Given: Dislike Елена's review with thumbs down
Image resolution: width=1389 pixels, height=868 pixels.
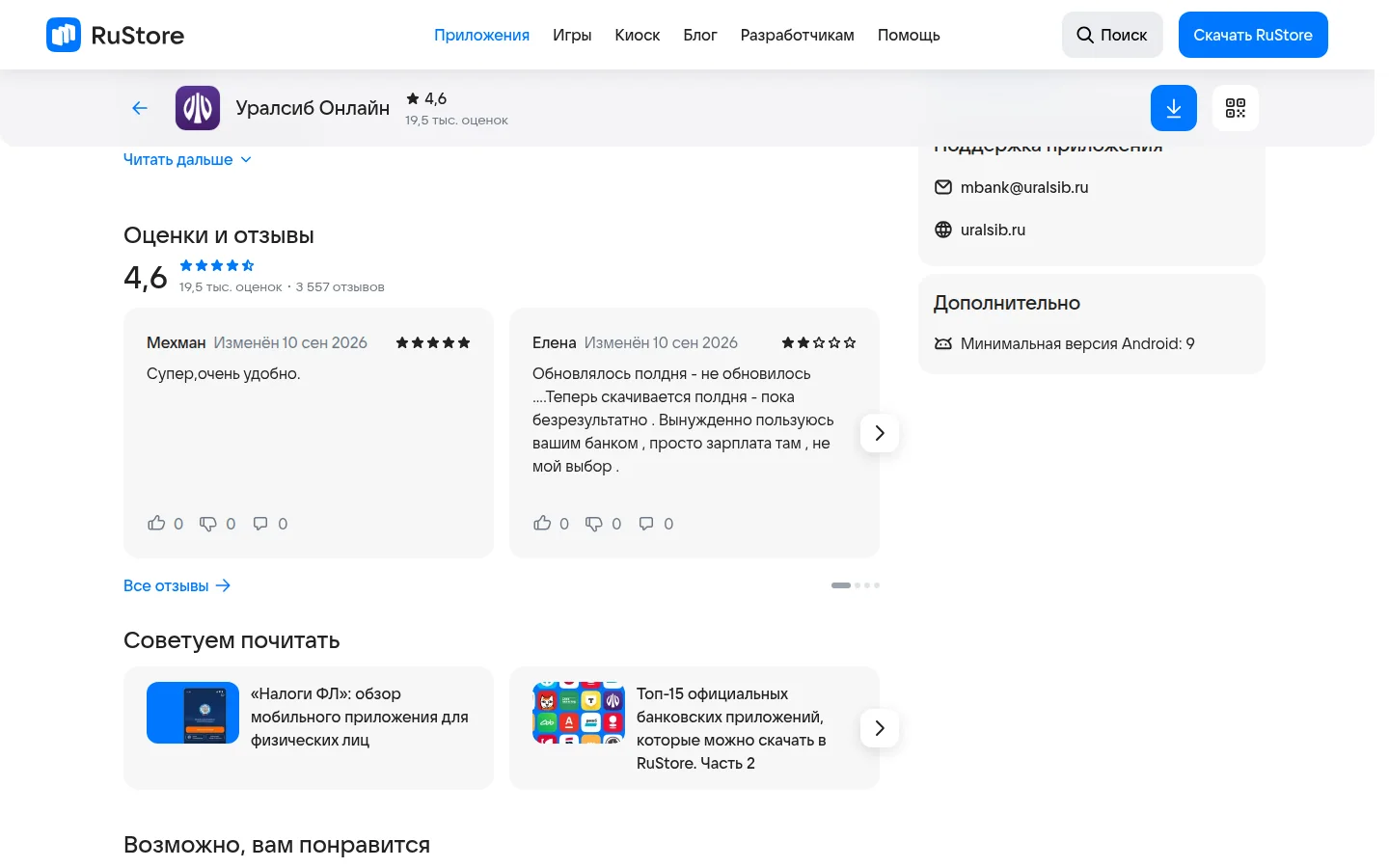Looking at the screenshot, I should (594, 523).
